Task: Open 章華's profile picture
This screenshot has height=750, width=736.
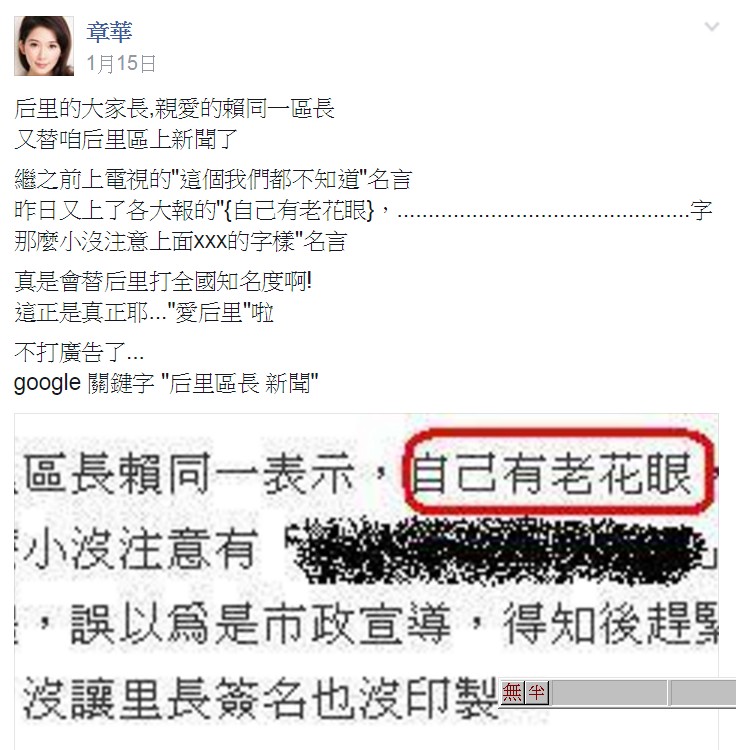Action: click(x=44, y=46)
